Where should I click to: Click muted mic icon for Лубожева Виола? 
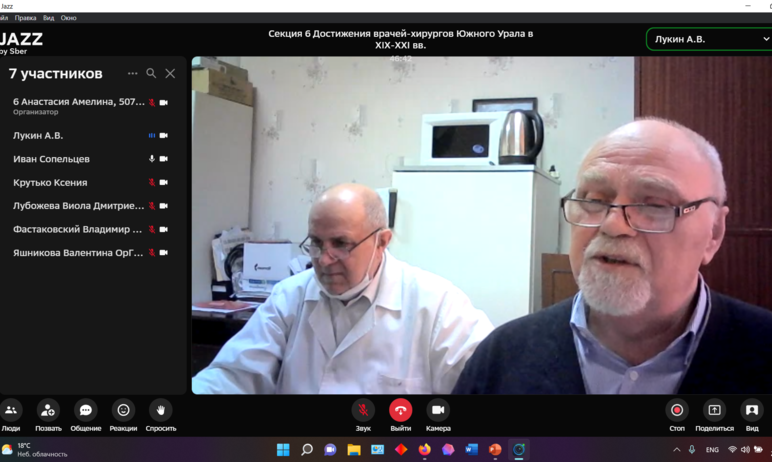pos(152,206)
